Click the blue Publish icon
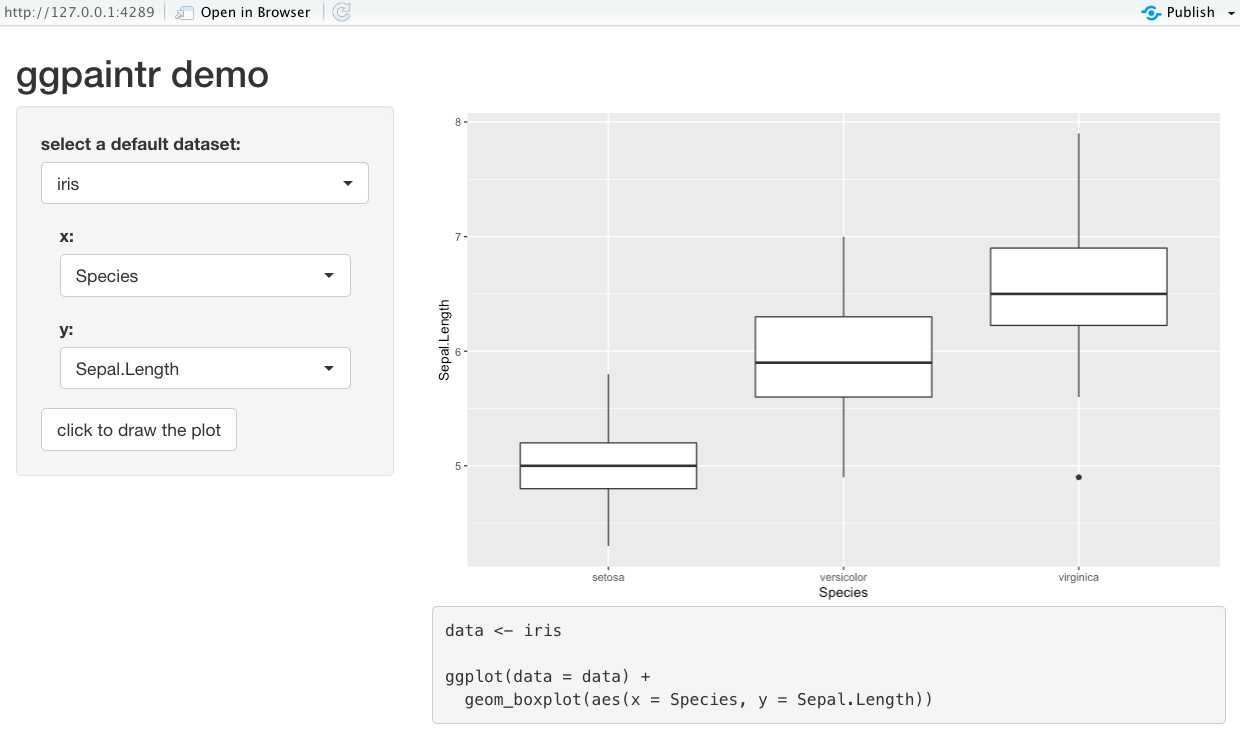Screen dimensions: 1240x742 1151,13
